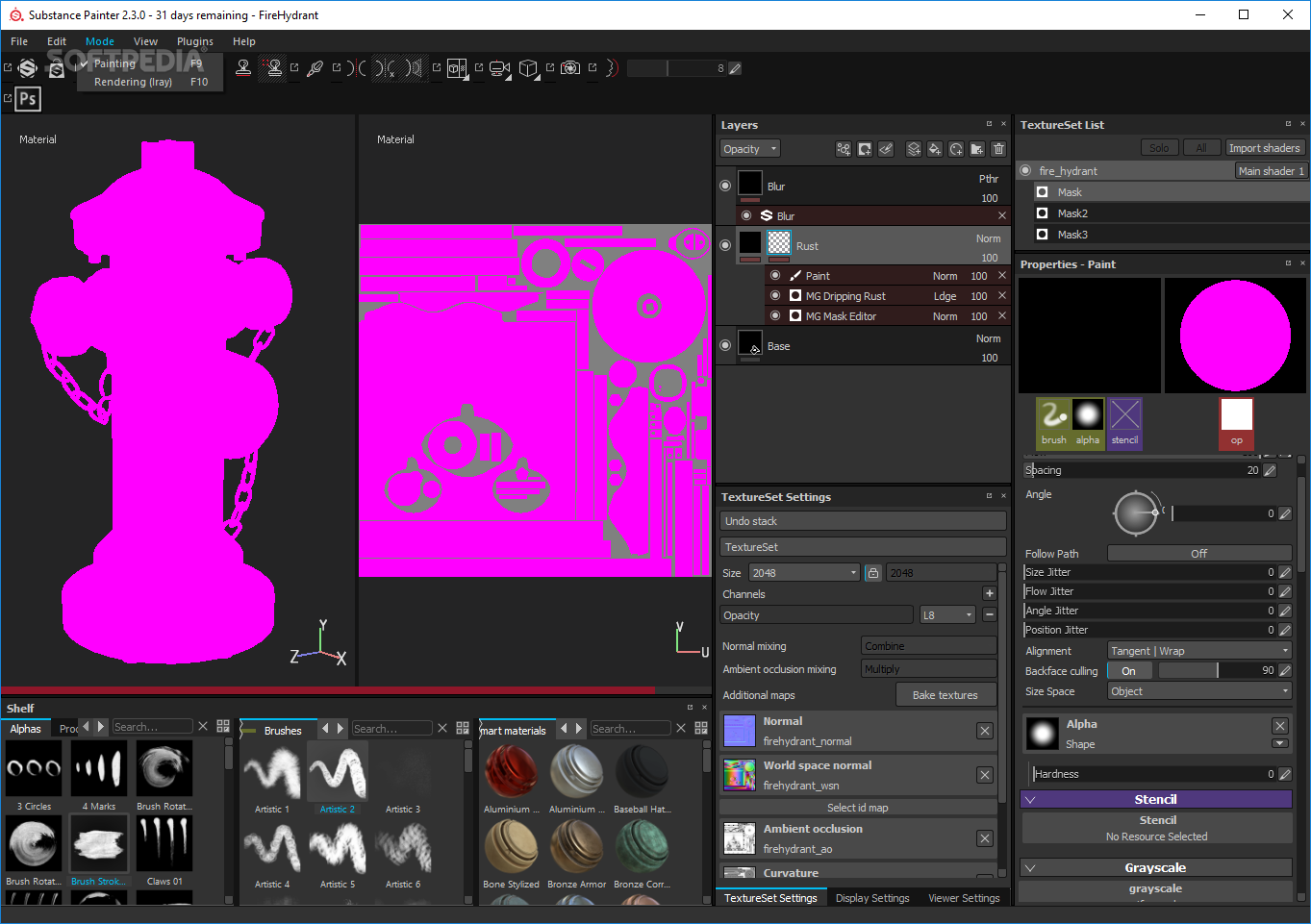Select the Artistic 1 brush thumbnail
The height and width of the screenshot is (924, 1311).
tap(272, 772)
